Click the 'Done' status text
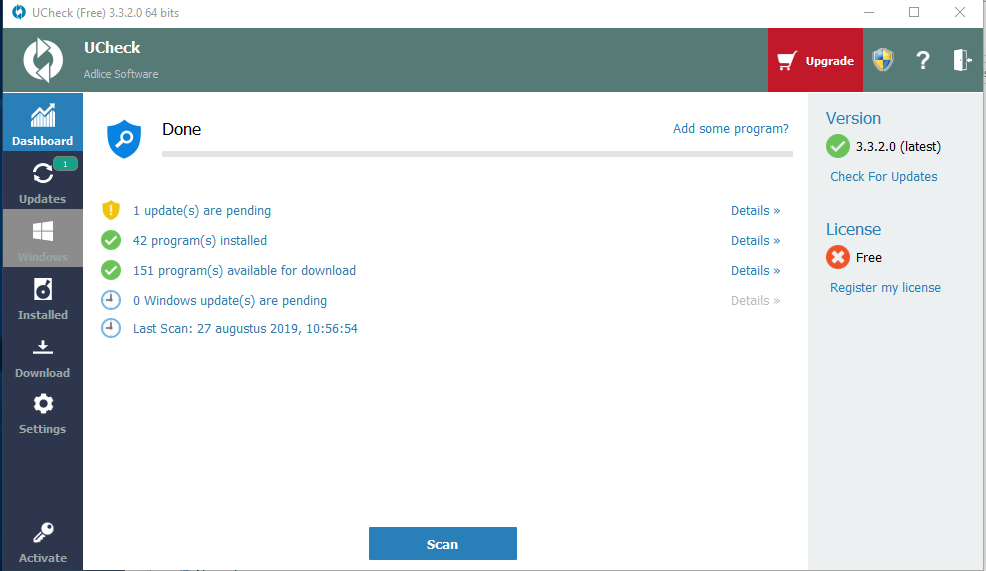Viewport: 986px width, 571px height. tap(182, 129)
